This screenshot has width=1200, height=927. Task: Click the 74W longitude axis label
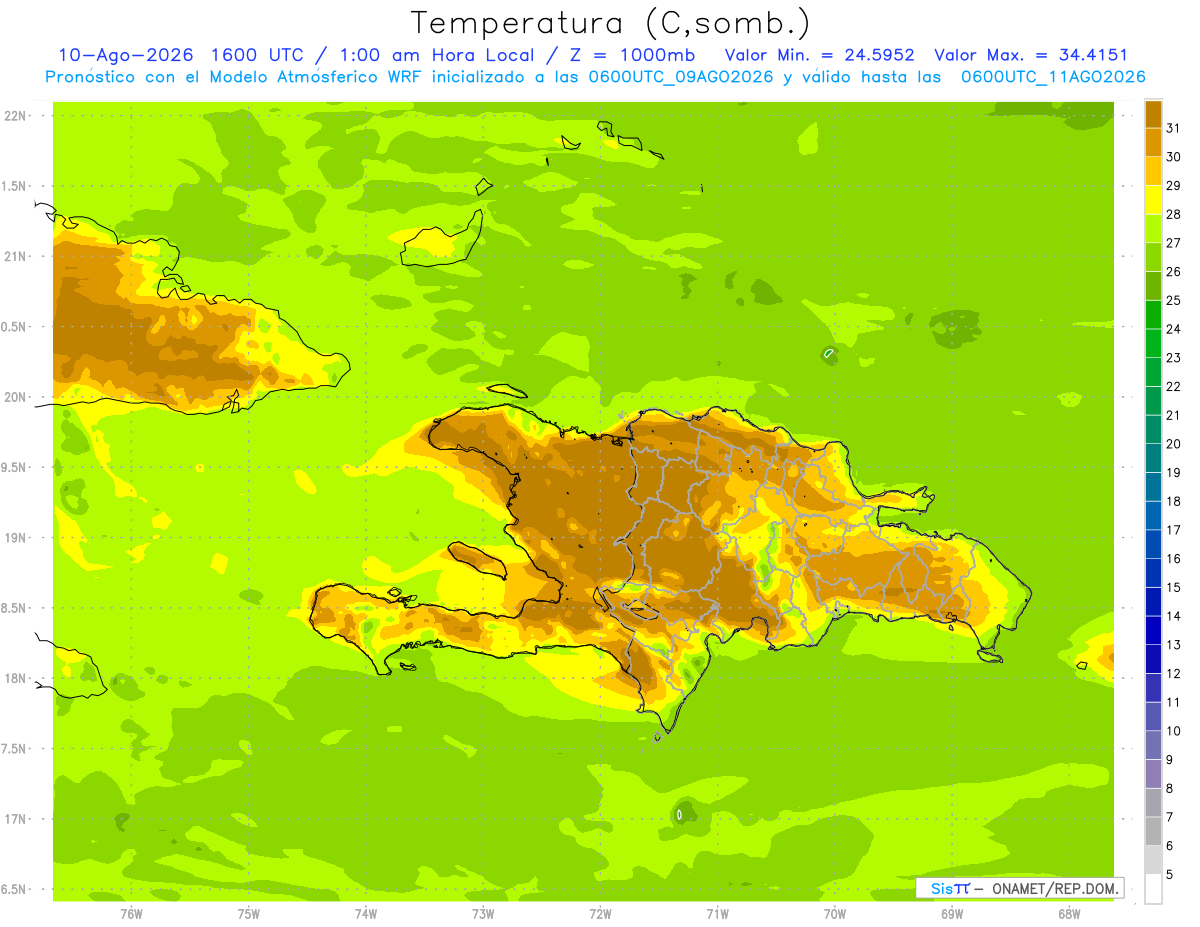click(366, 914)
